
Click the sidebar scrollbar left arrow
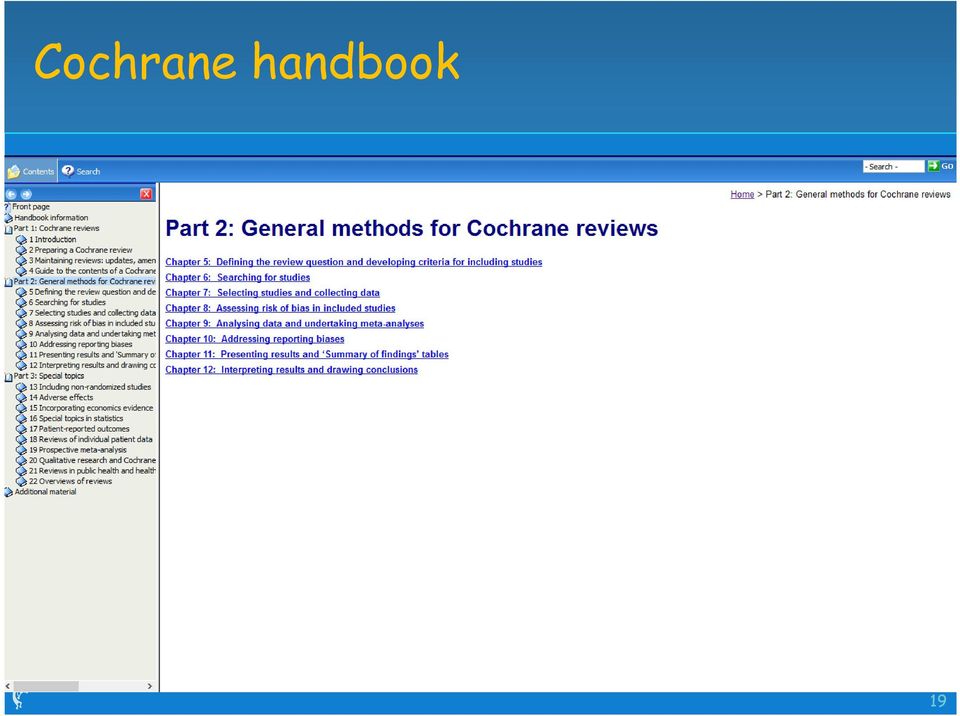click(x=8, y=686)
